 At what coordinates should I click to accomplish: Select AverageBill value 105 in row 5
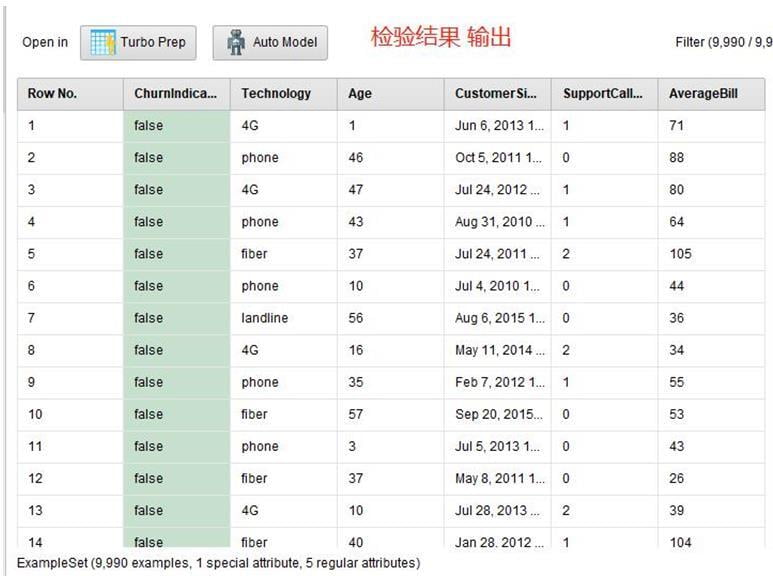click(680, 254)
